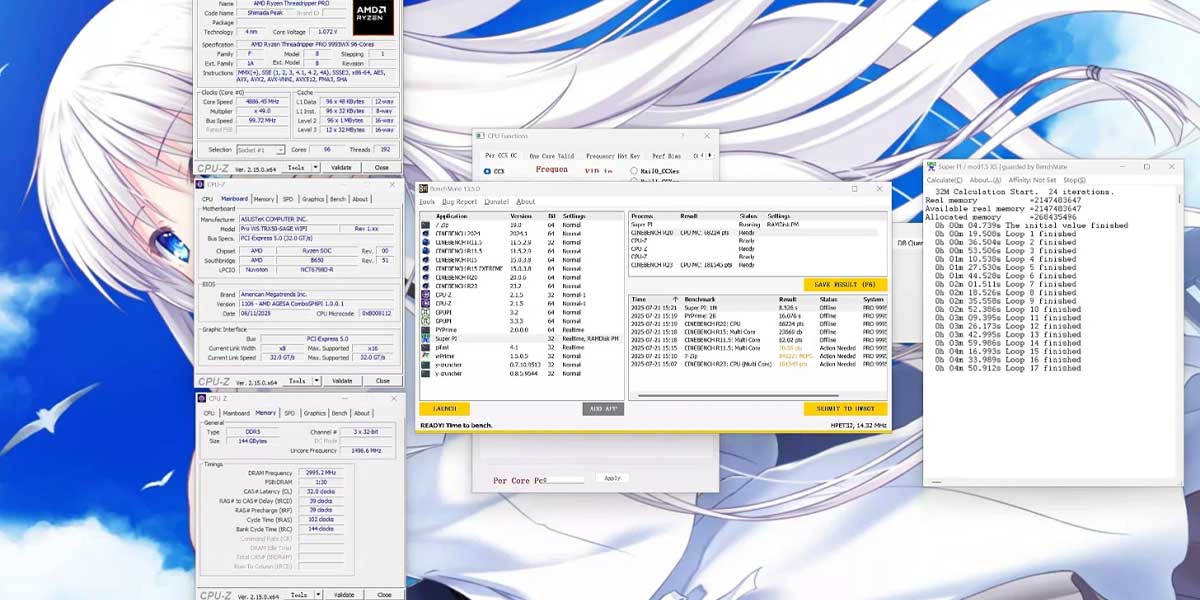Open the About menu in BenchMate
Screen dimensions: 1200x600
(526, 202)
